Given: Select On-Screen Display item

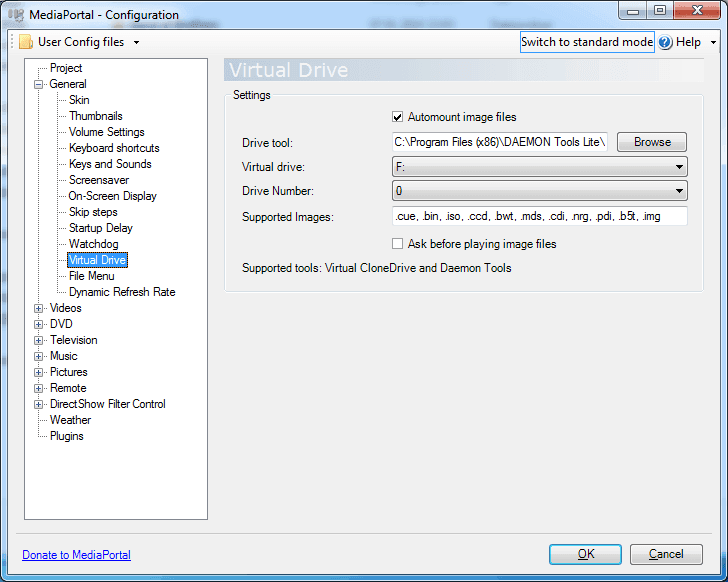Looking at the screenshot, I should coord(112,196).
